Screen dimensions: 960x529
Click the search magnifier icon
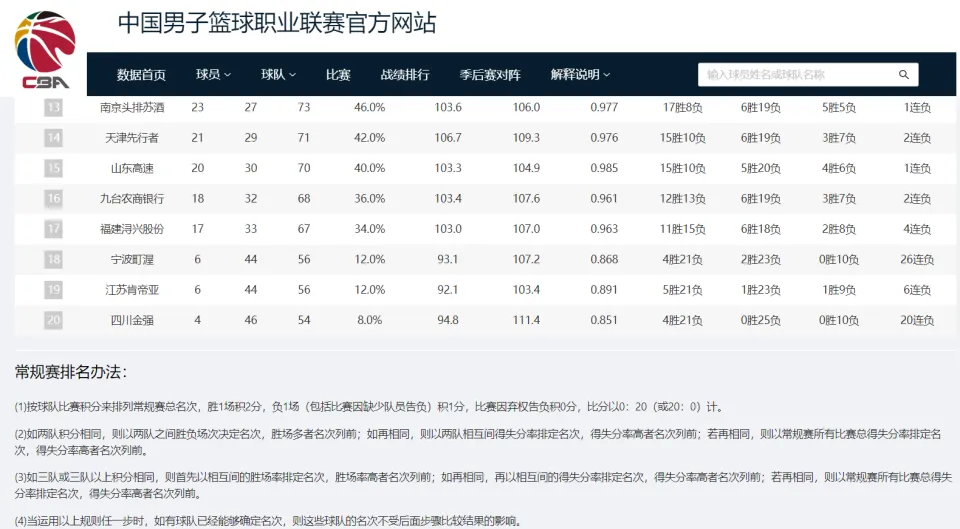pyautogui.click(x=904, y=75)
